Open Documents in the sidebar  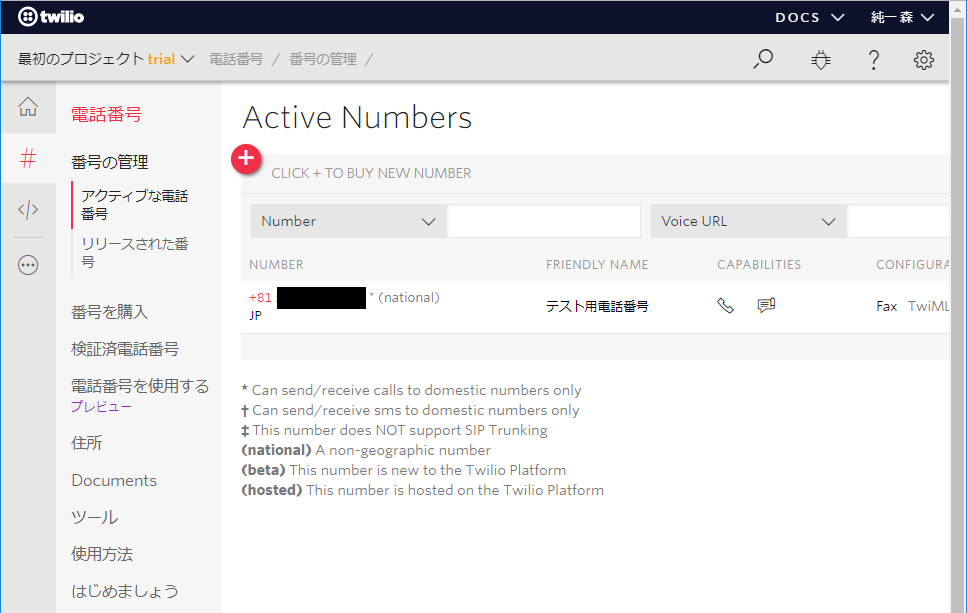pyautogui.click(x=114, y=480)
